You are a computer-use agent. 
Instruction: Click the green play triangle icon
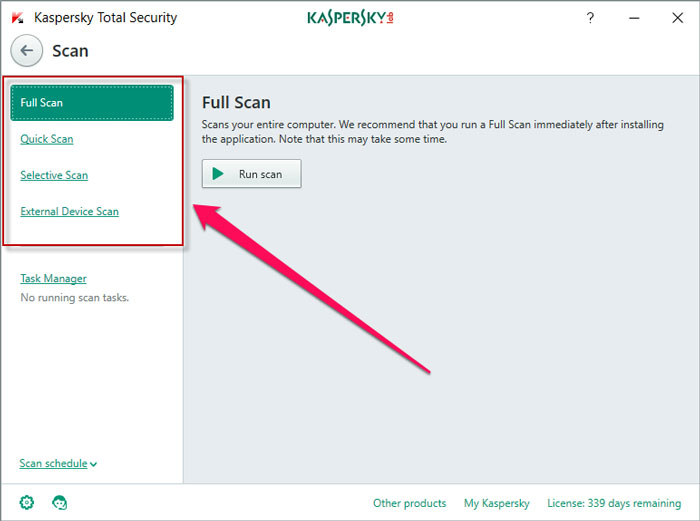[x=218, y=174]
